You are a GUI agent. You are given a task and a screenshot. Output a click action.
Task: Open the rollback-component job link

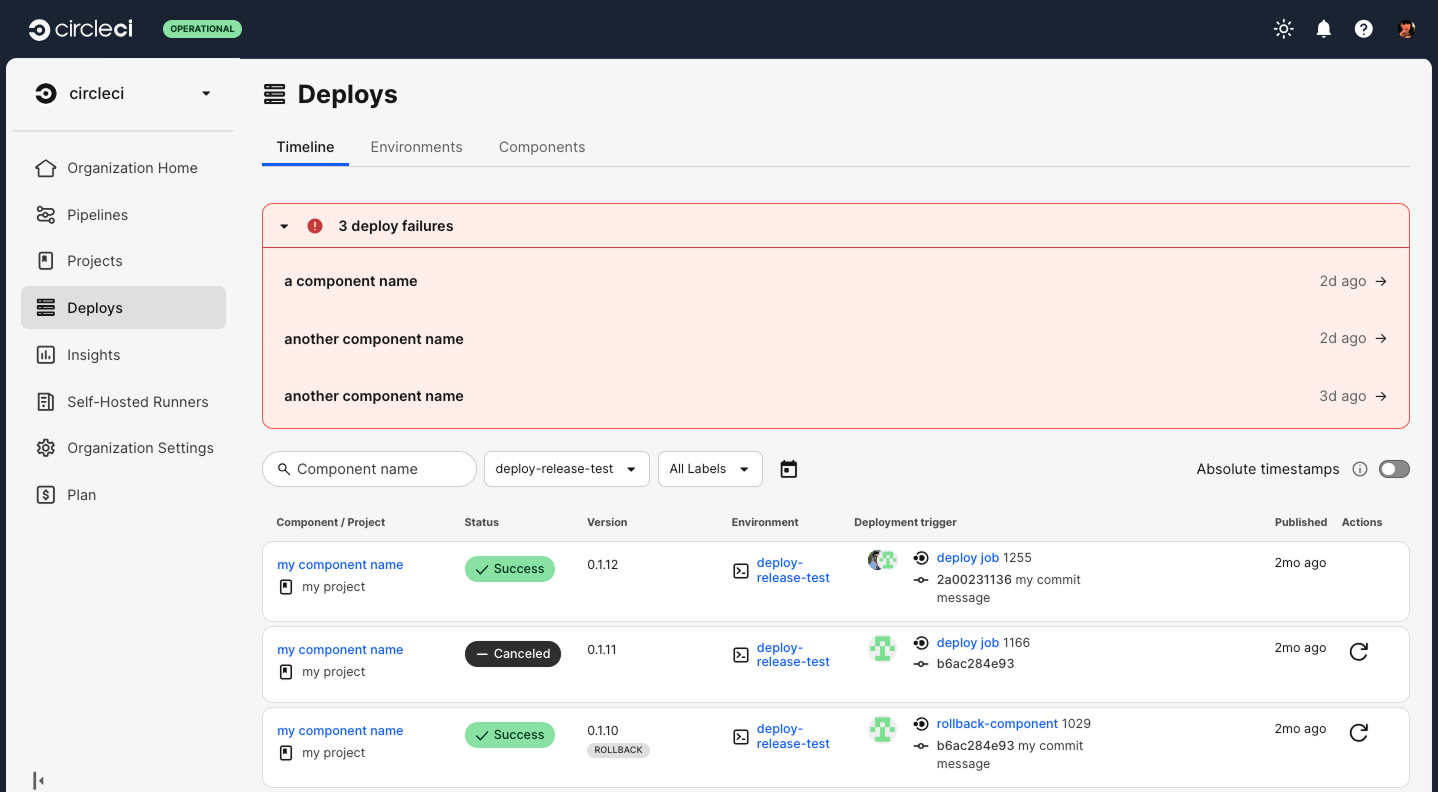coord(997,724)
